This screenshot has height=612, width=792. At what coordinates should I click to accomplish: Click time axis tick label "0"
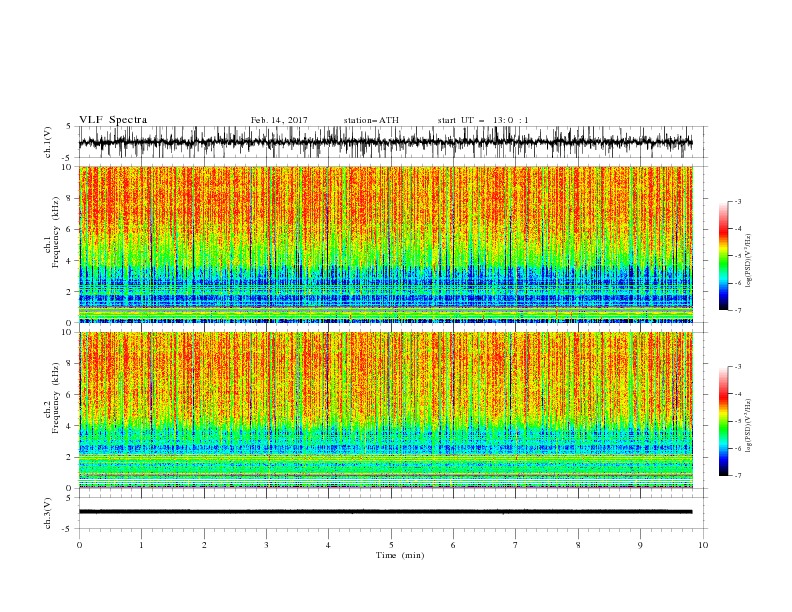tap(79, 545)
